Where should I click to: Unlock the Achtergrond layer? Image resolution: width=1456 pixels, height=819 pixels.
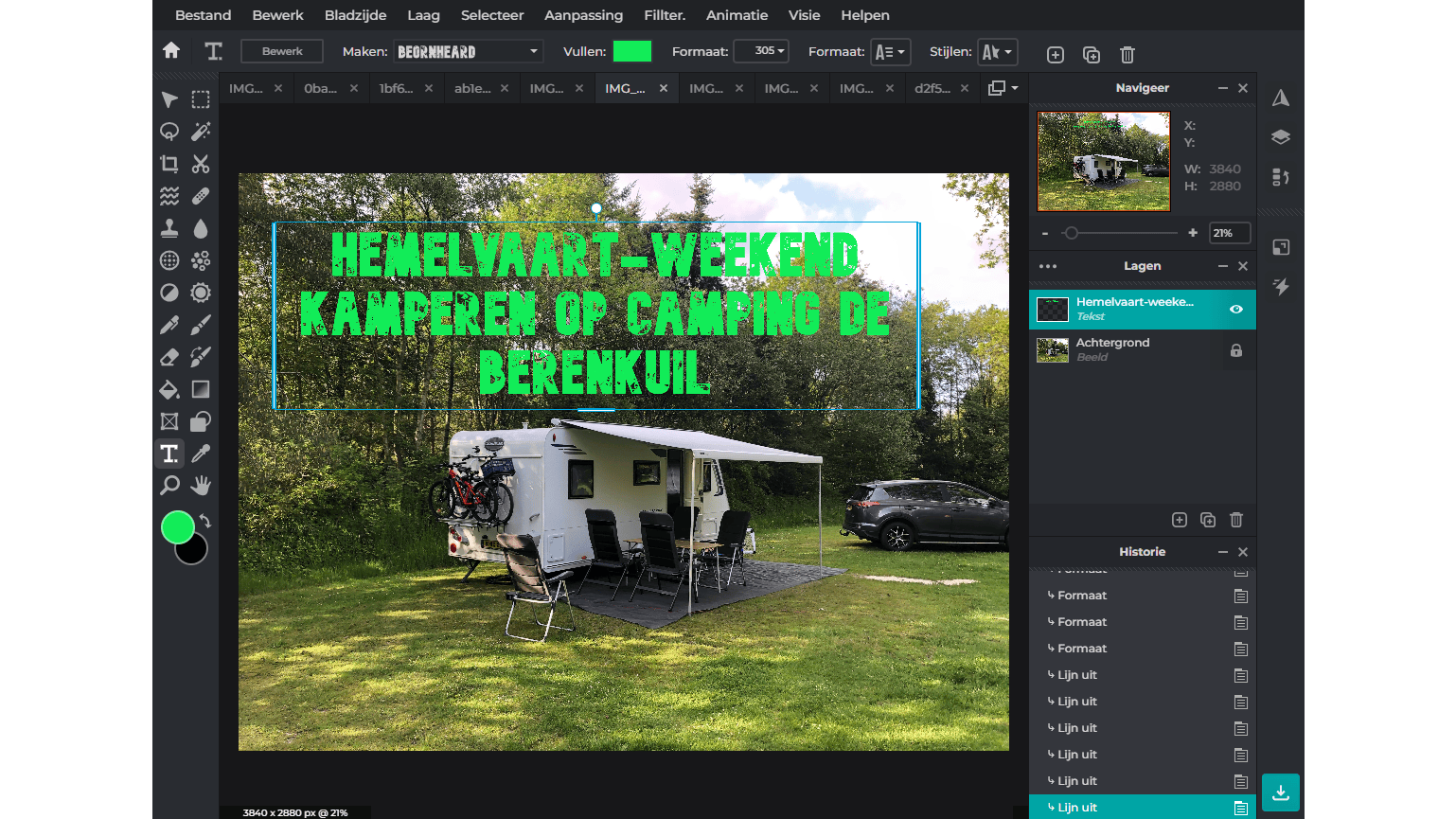[1236, 350]
